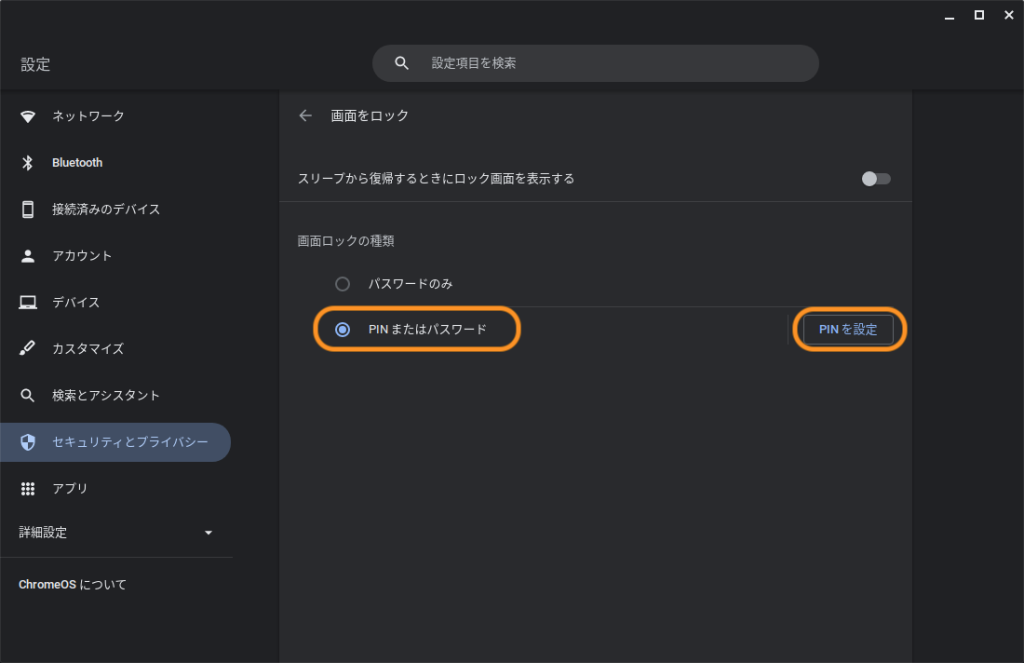Open セキュリティとプライバシー section

coord(116,442)
